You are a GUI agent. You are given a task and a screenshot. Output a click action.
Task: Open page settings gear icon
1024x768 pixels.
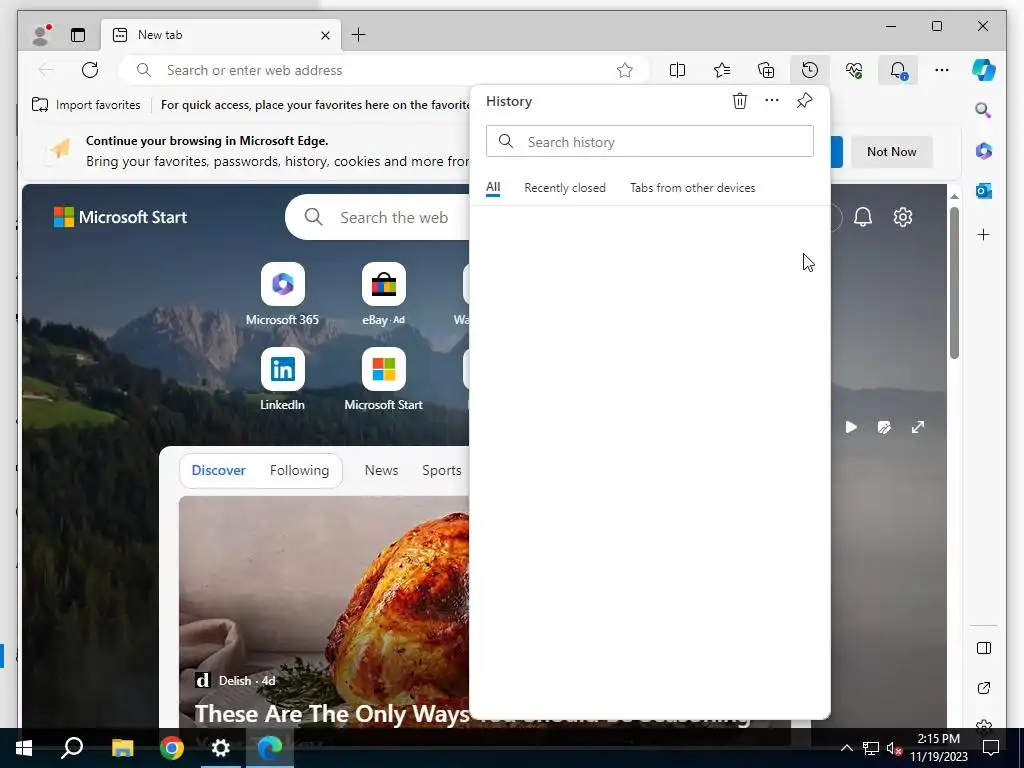click(903, 217)
